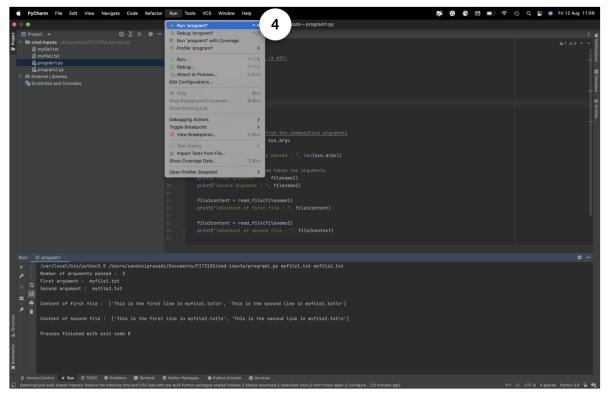Click the soft-wrap icon in Run panel
The height and width of the screenshot is (394, 608).
tap(31, 285)
